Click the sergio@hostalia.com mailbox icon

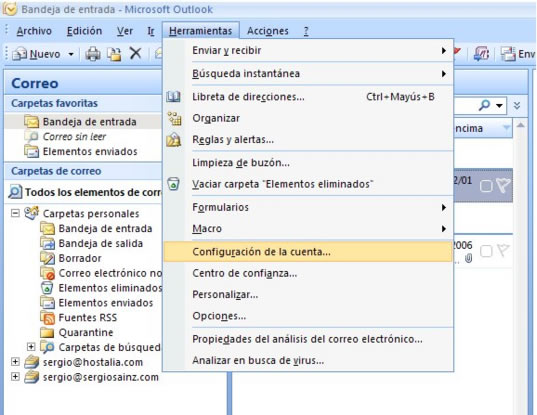click(x=32, y=362)
